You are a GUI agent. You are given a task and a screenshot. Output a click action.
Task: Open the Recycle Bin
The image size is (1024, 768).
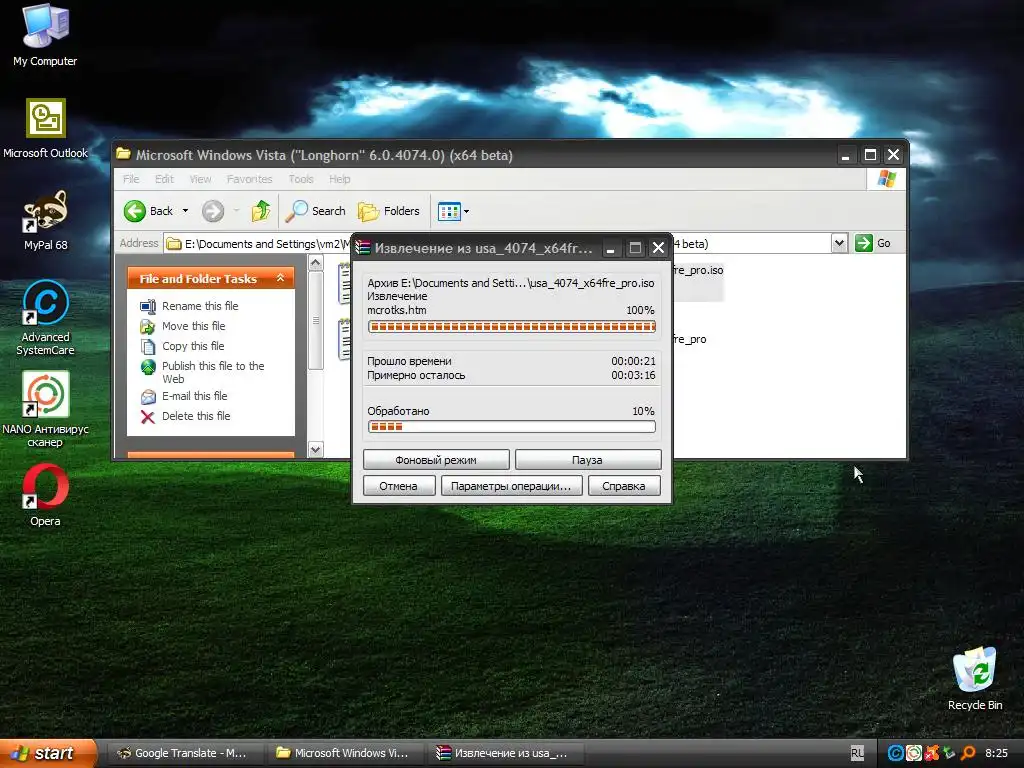(x=974, y=679)
